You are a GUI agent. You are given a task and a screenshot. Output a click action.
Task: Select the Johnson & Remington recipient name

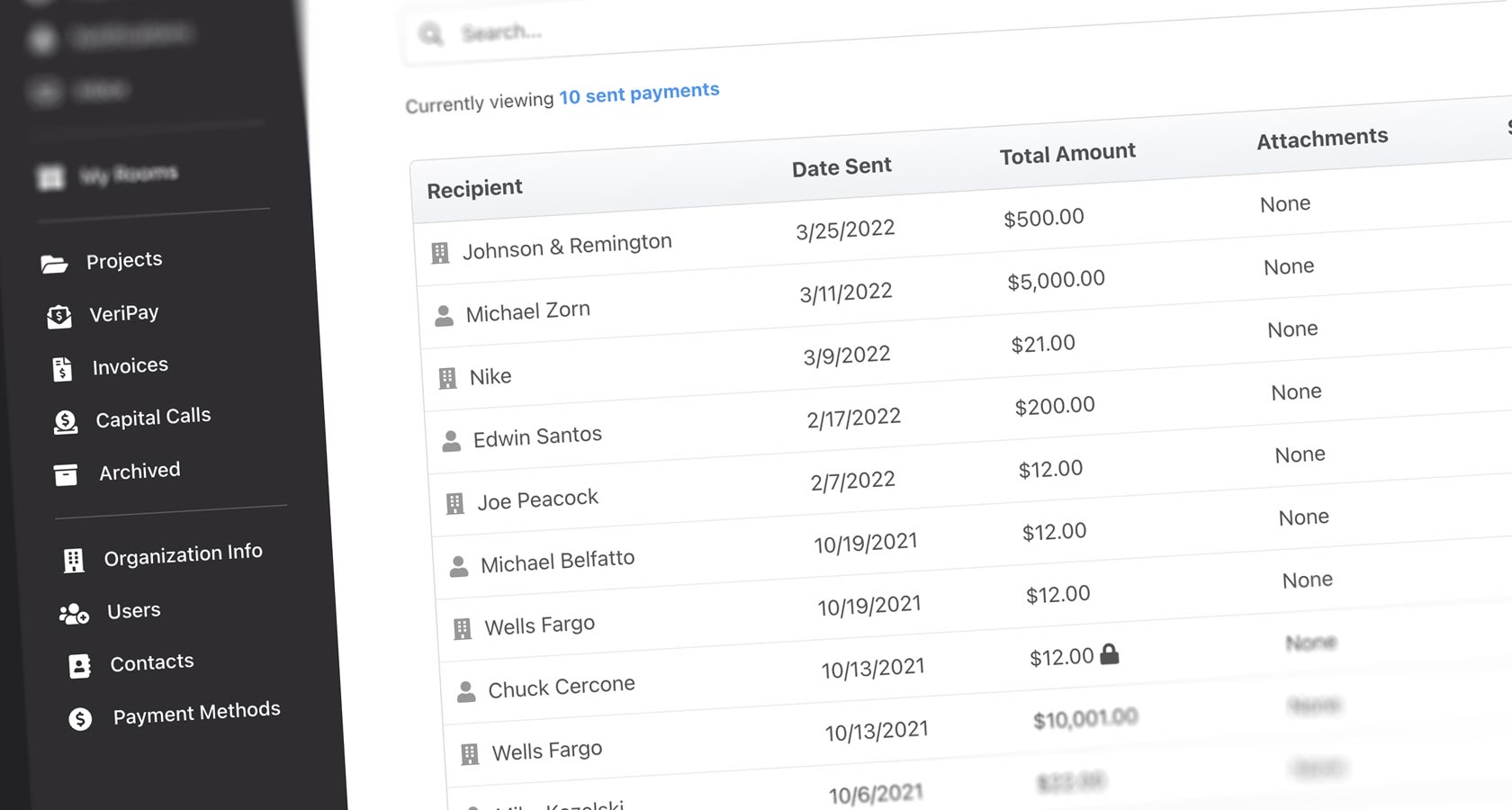click(x=567, y=247)
